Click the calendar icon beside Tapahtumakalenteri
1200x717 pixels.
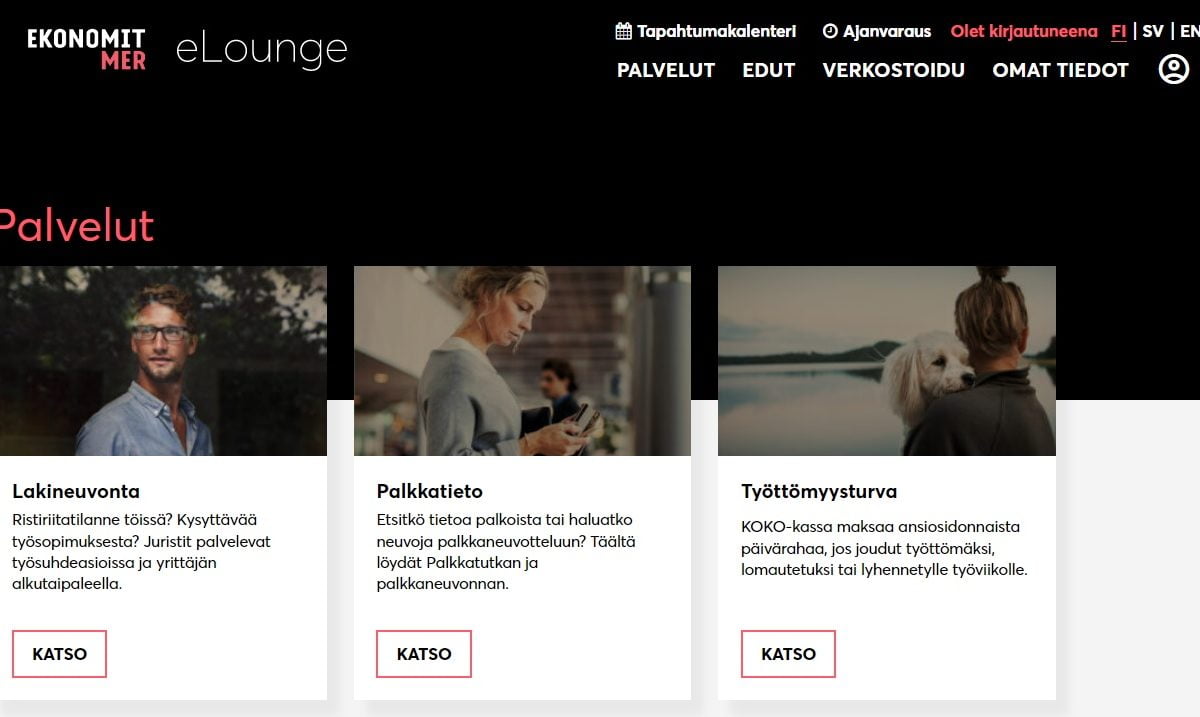624,31
